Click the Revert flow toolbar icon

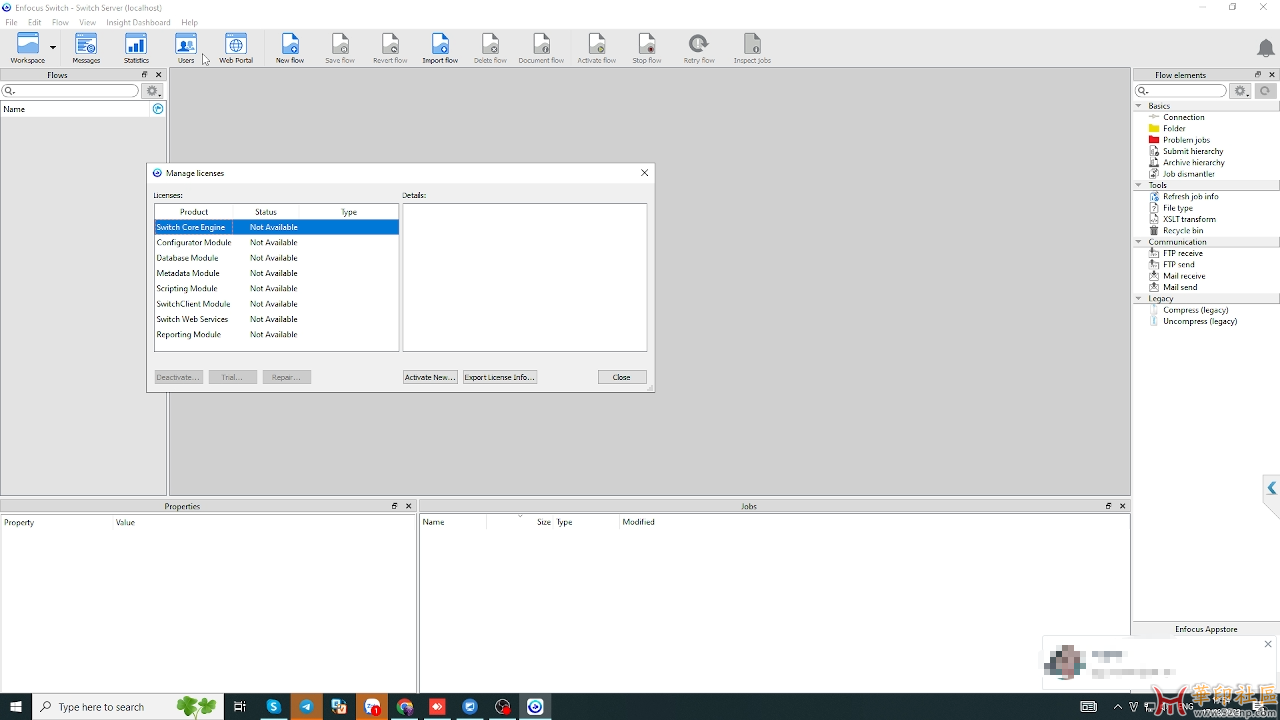(x=390, y=48)
